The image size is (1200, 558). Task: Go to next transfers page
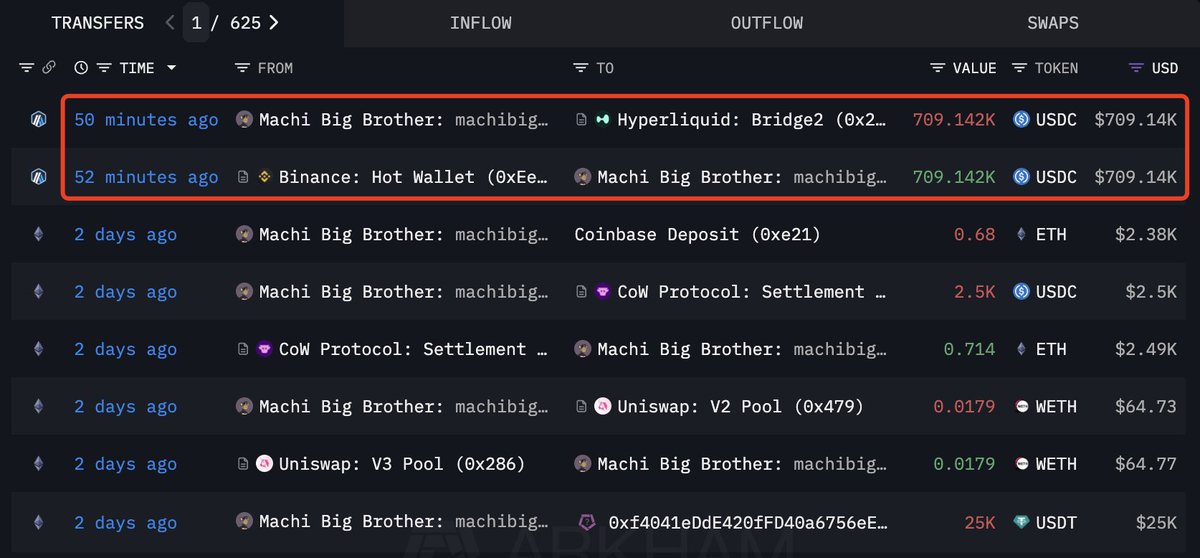click(274, 22)
